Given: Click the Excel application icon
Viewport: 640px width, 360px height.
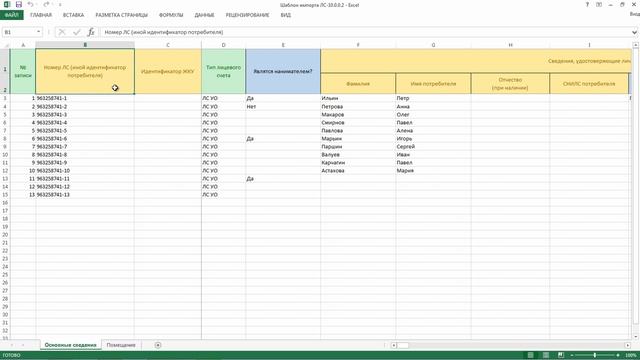Looking at the screenshot, I should click(7, 4).
